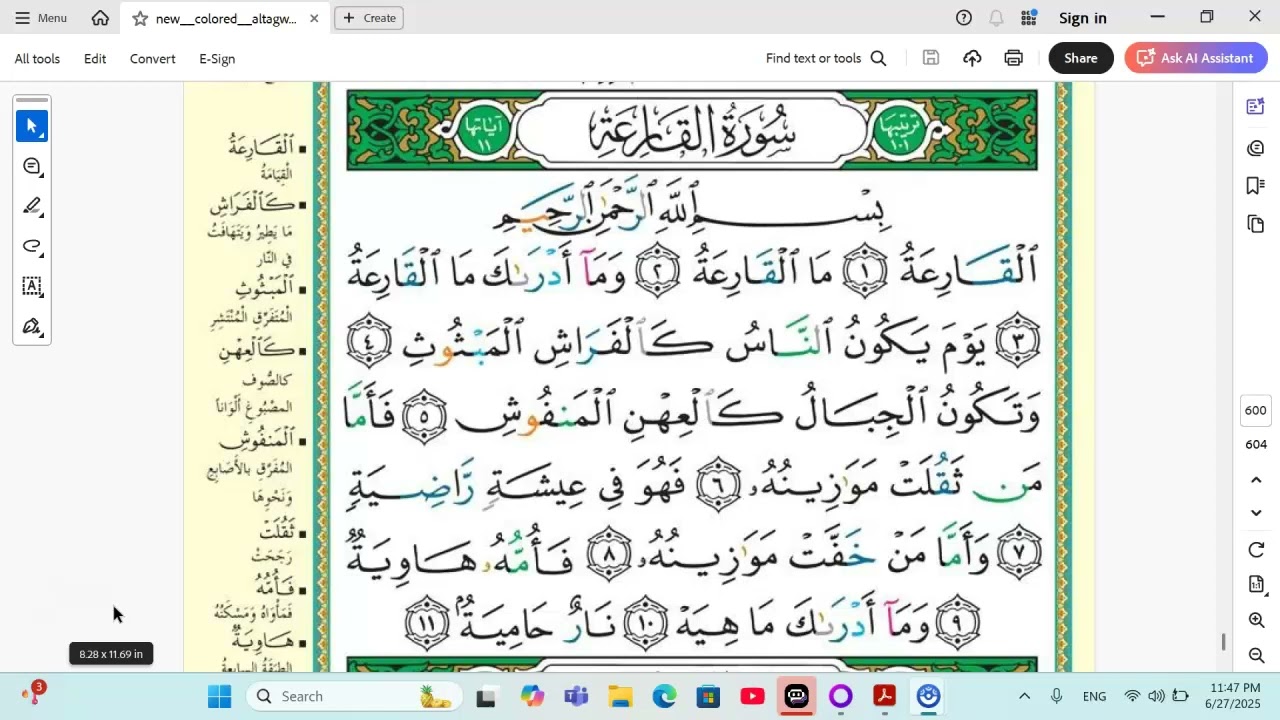Image resolution: width=1280 pixels, height=720 pixels.
Task: Open Help question mark icon
Action: click(964, 18)
